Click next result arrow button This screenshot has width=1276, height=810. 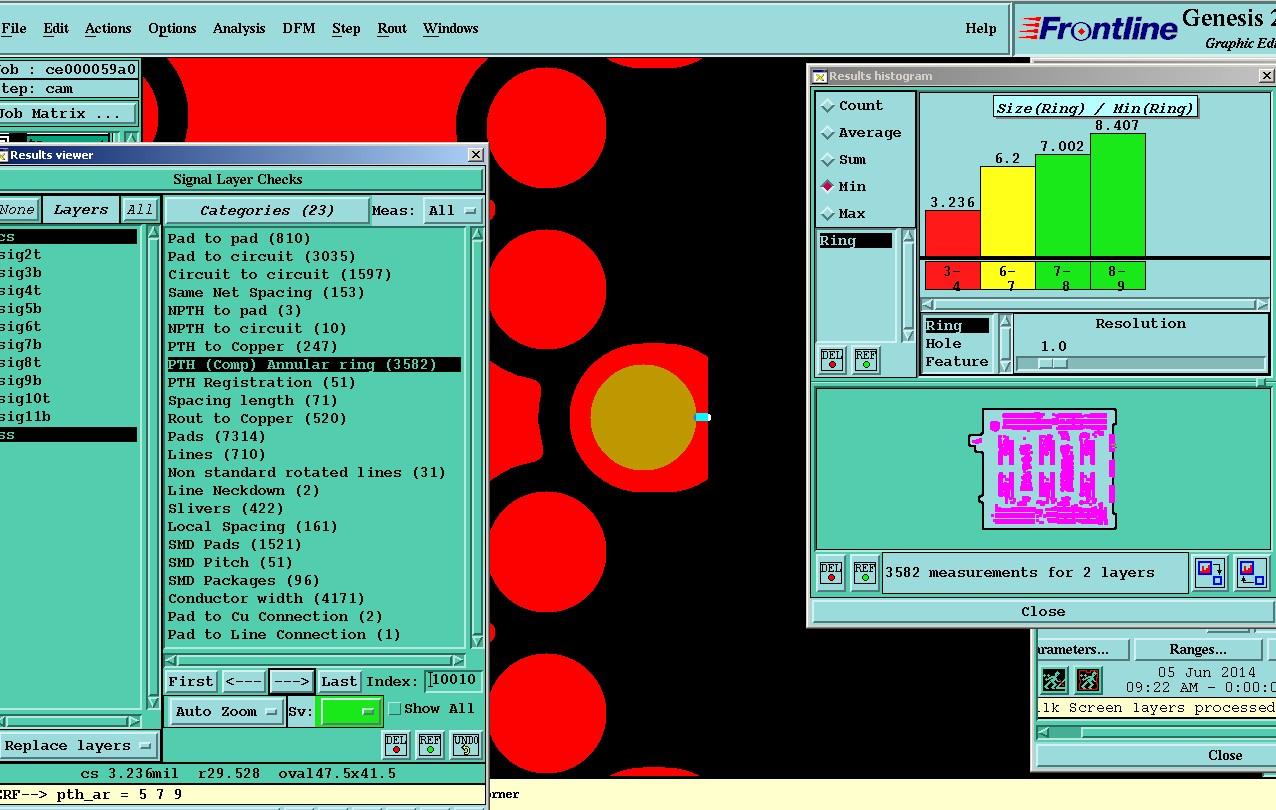[x=292, y=681]
